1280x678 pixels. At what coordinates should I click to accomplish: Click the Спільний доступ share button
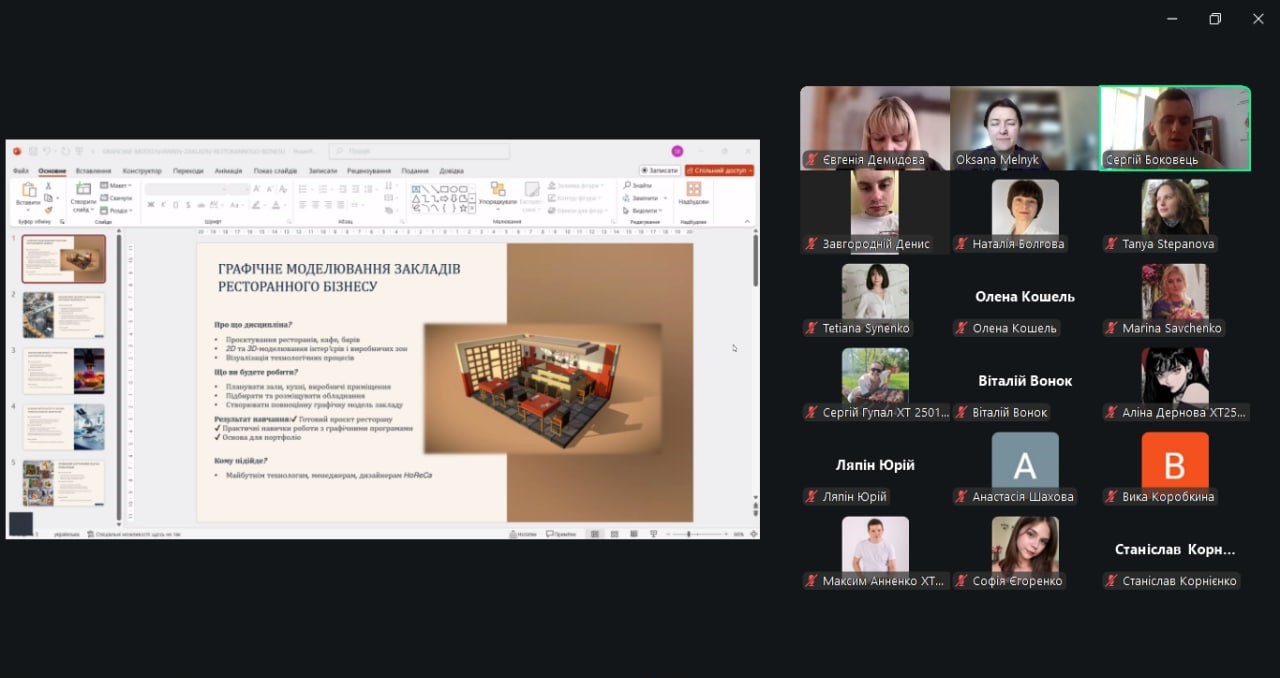point(719,171)
